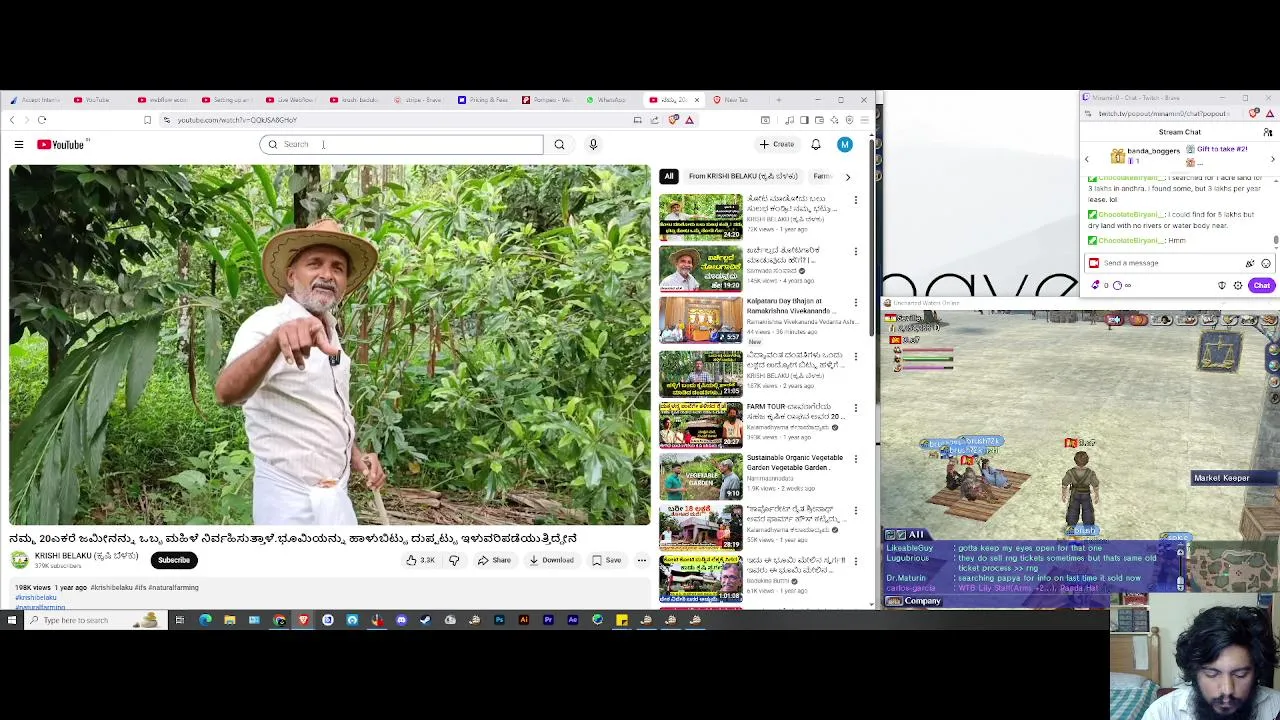
Task: Open Discord from the taskbar
Action: point(401,621)
